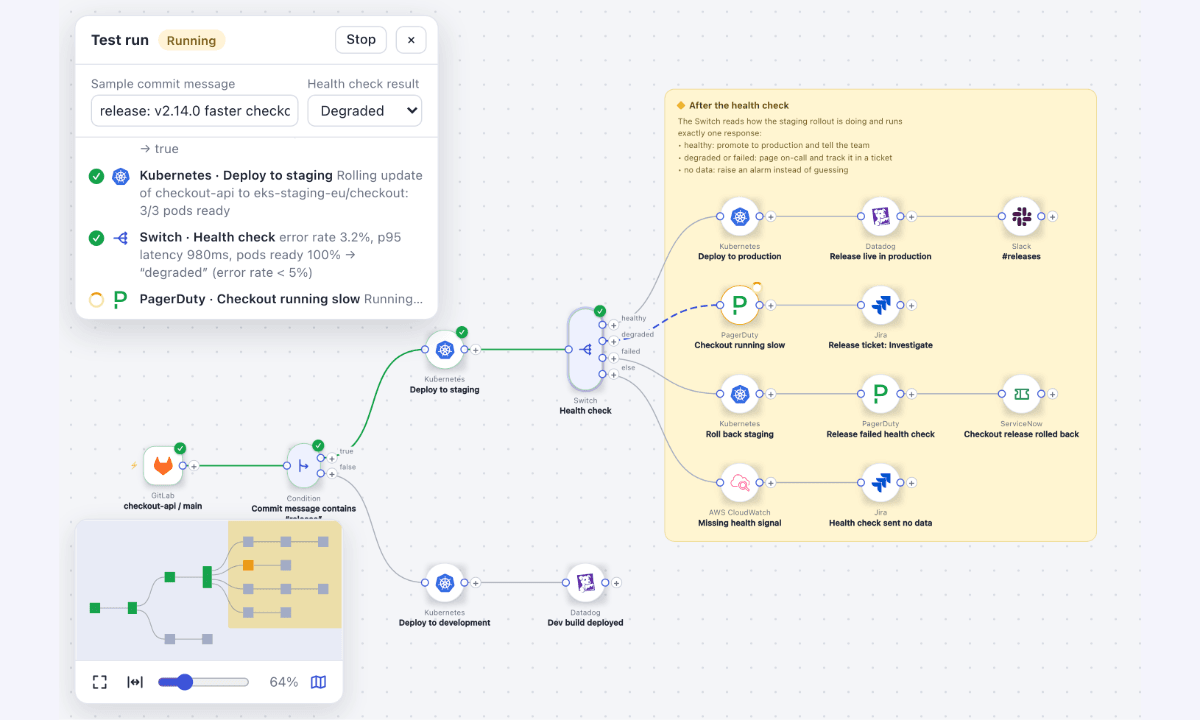
Task: Click the Running status badge
Action: (191, 40)
